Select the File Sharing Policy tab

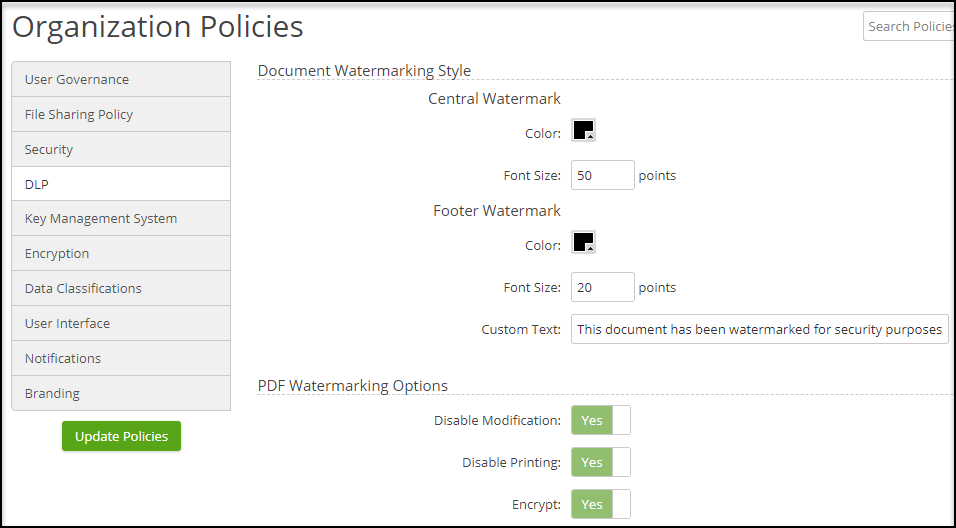(121, 114)
